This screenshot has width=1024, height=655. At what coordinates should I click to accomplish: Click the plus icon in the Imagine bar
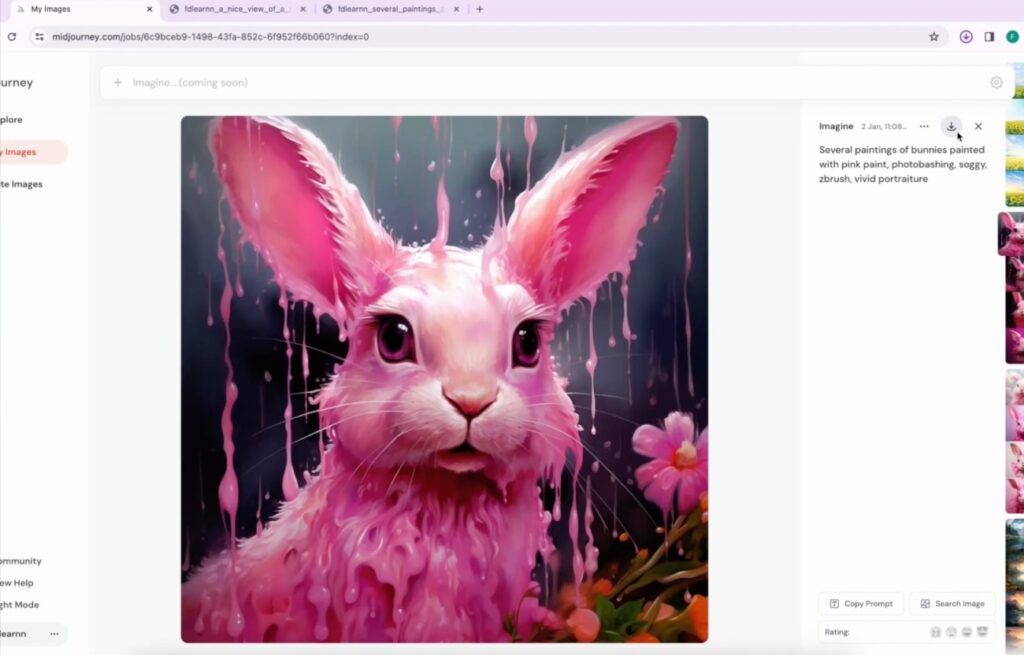[x=118, y=82]
